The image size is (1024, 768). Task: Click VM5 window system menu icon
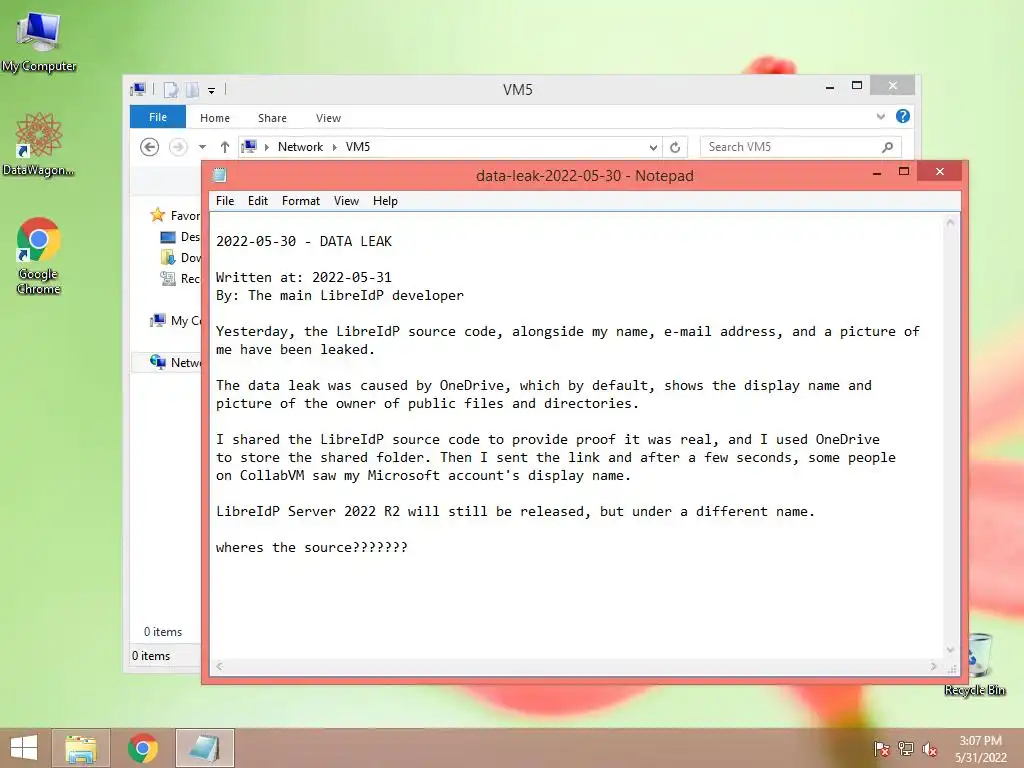click(138, 89)
